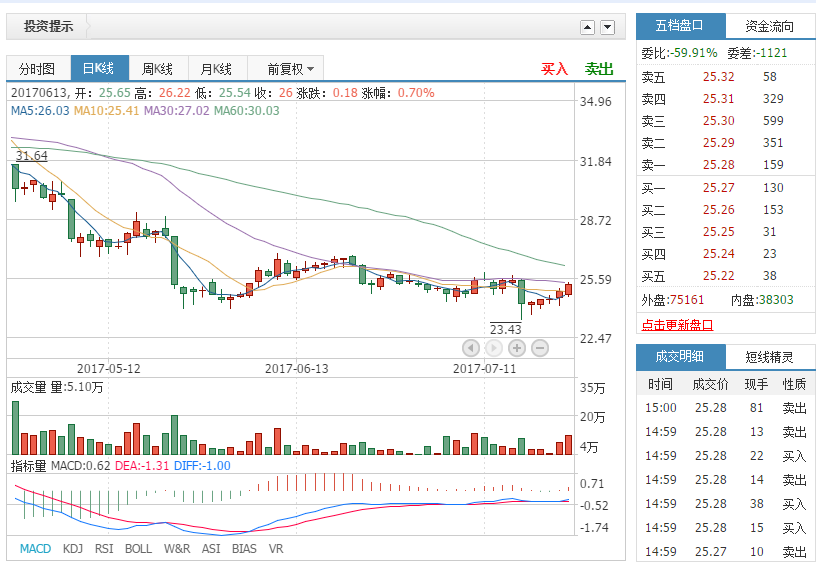Collapse the 投资提示 bar with the up arrow icon

(588, 27)
